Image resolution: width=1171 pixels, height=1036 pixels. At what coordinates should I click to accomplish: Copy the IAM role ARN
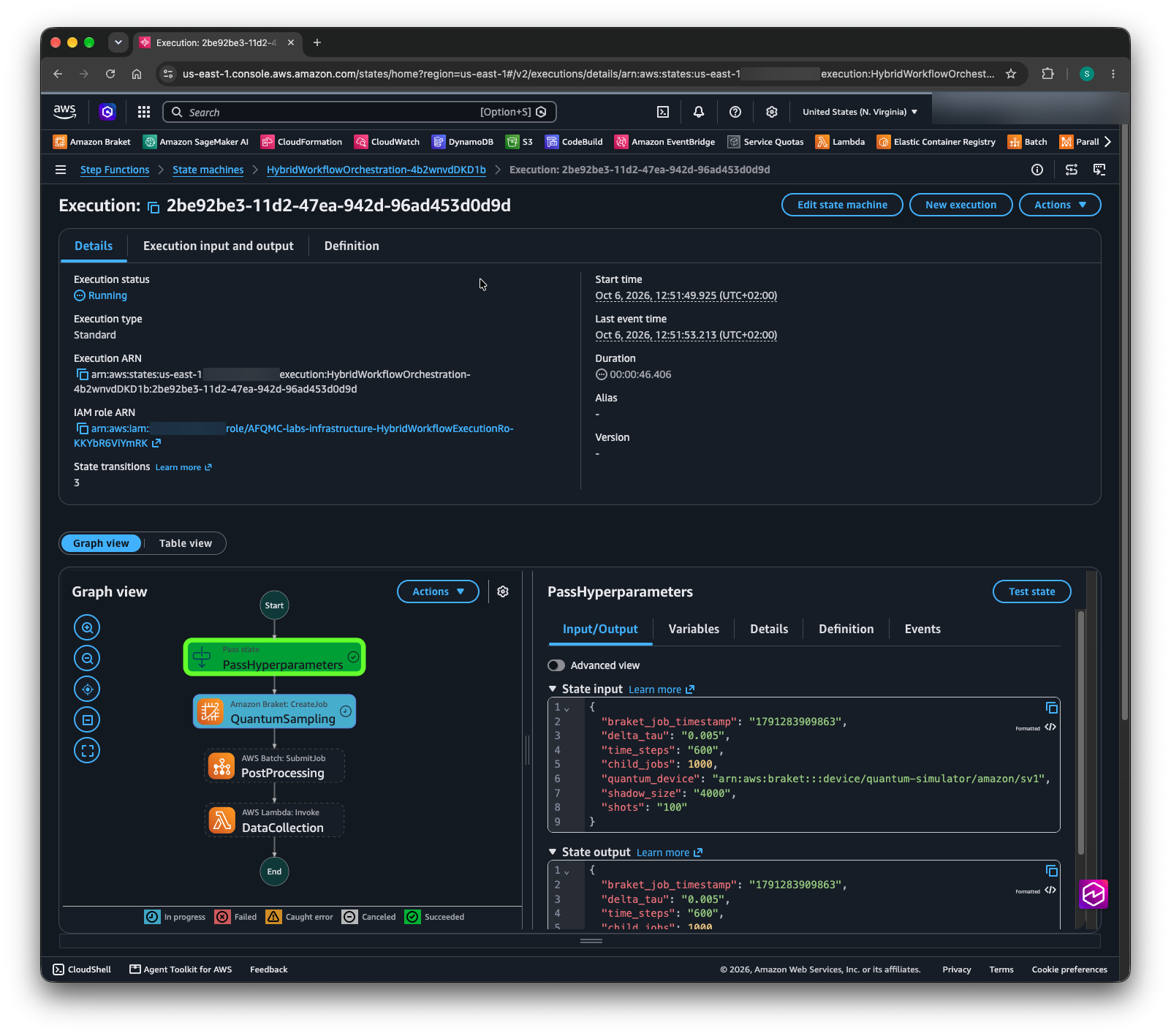(83, 428)
